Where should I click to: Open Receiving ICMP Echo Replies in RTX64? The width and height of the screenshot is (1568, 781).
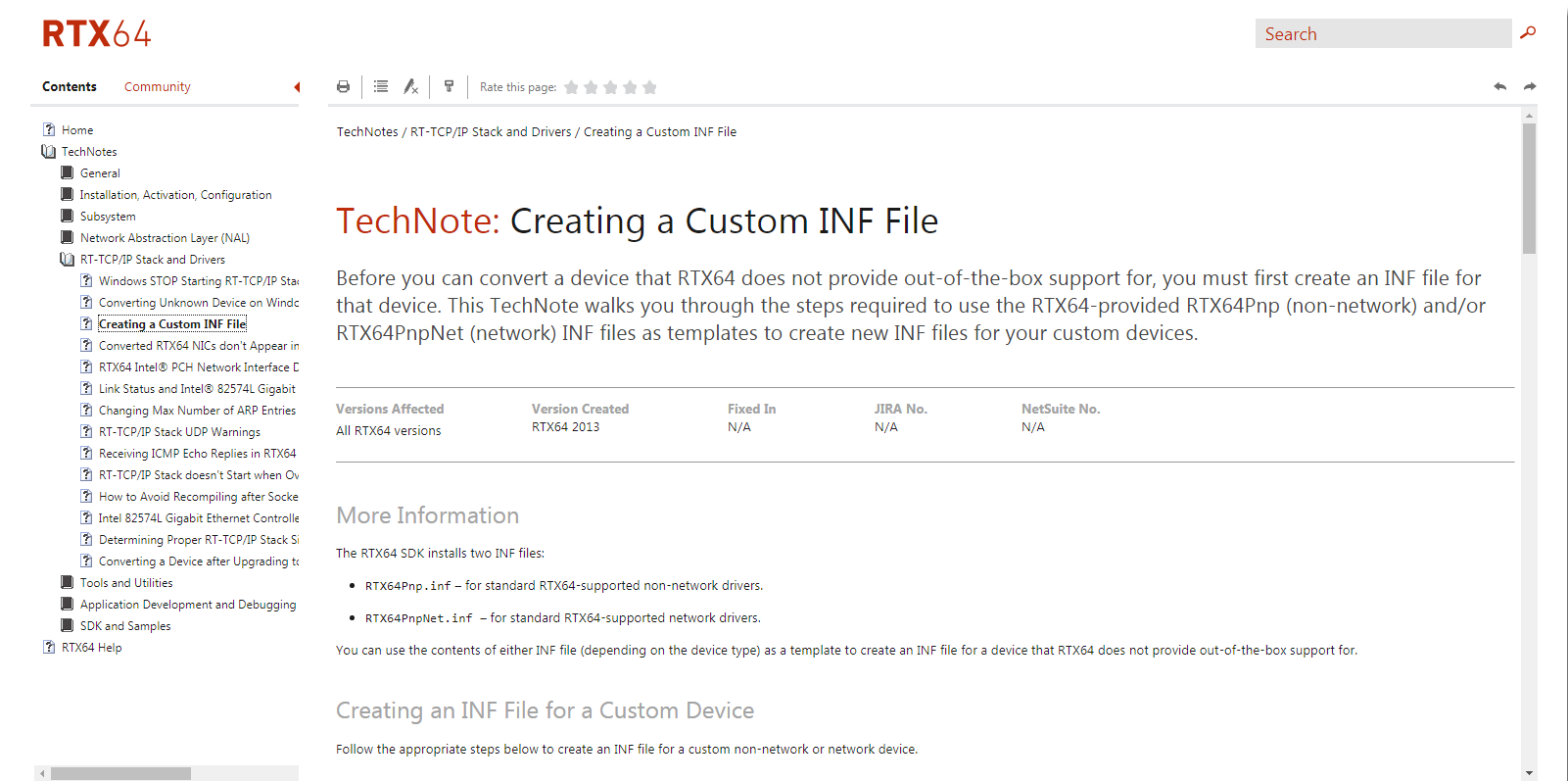click(197, 453)
